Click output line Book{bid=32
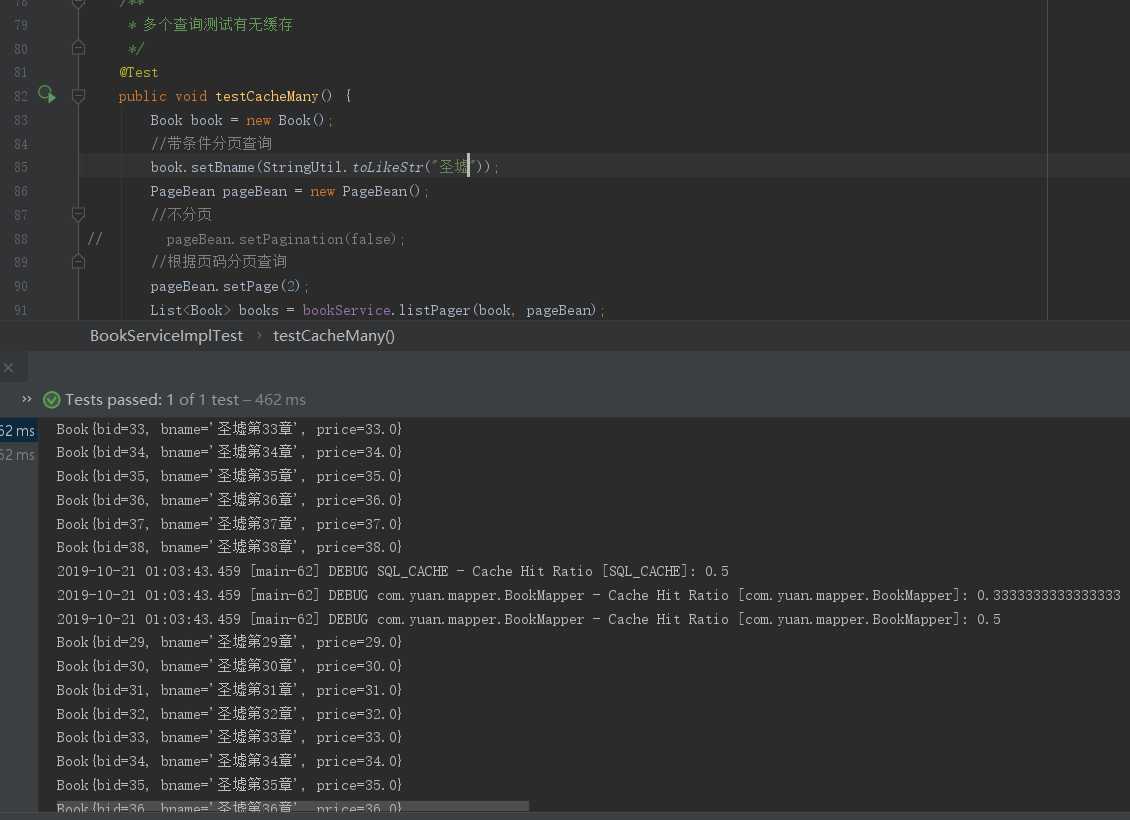 tap(229, 714)
